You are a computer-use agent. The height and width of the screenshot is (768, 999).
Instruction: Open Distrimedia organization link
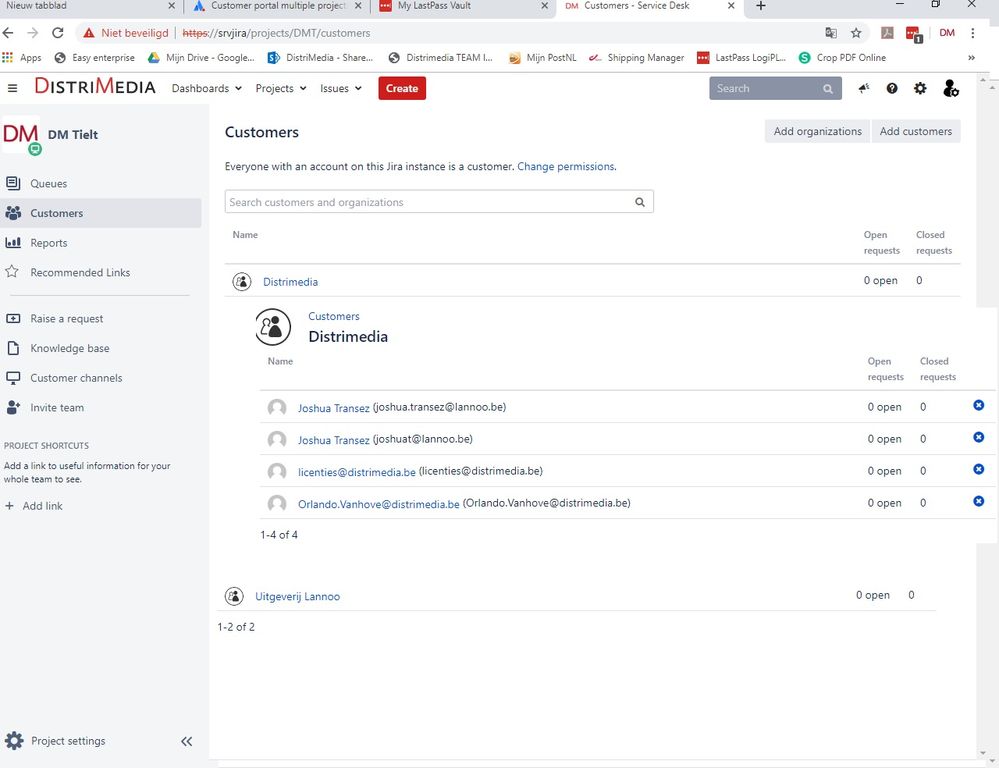[291, 282]
